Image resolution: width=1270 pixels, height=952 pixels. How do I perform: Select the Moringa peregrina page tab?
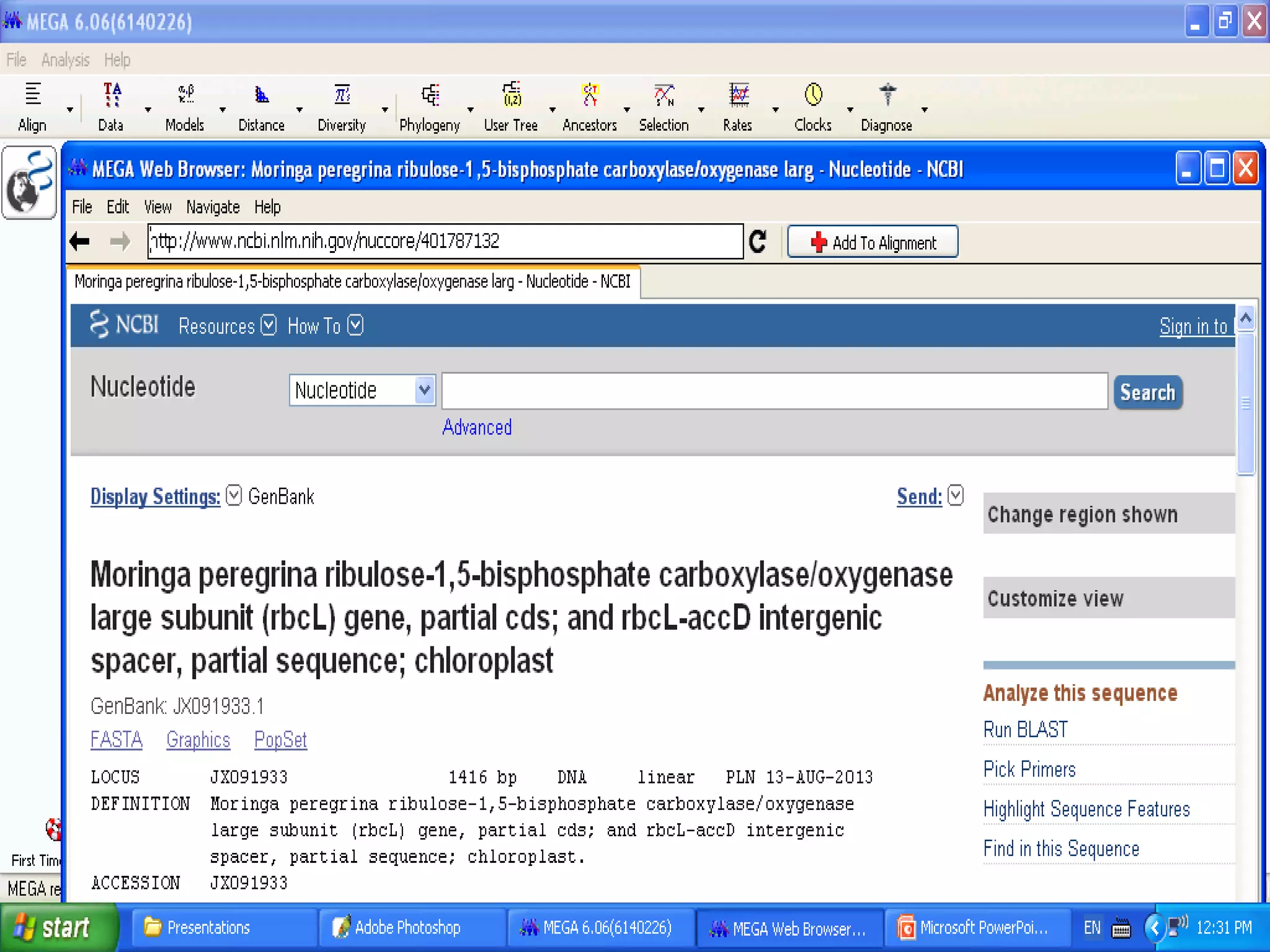[x=352, y=282]
